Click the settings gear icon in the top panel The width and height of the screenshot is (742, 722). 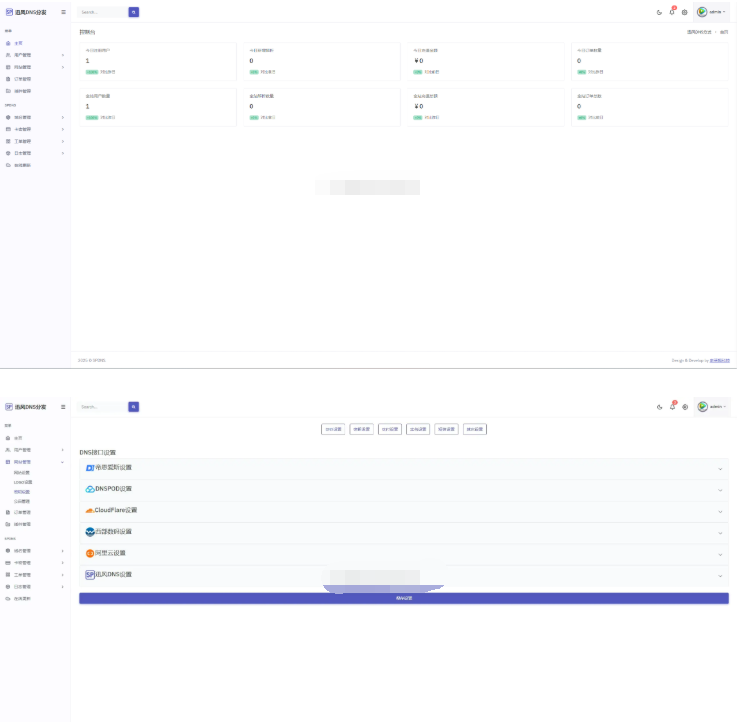pos(685,12)
